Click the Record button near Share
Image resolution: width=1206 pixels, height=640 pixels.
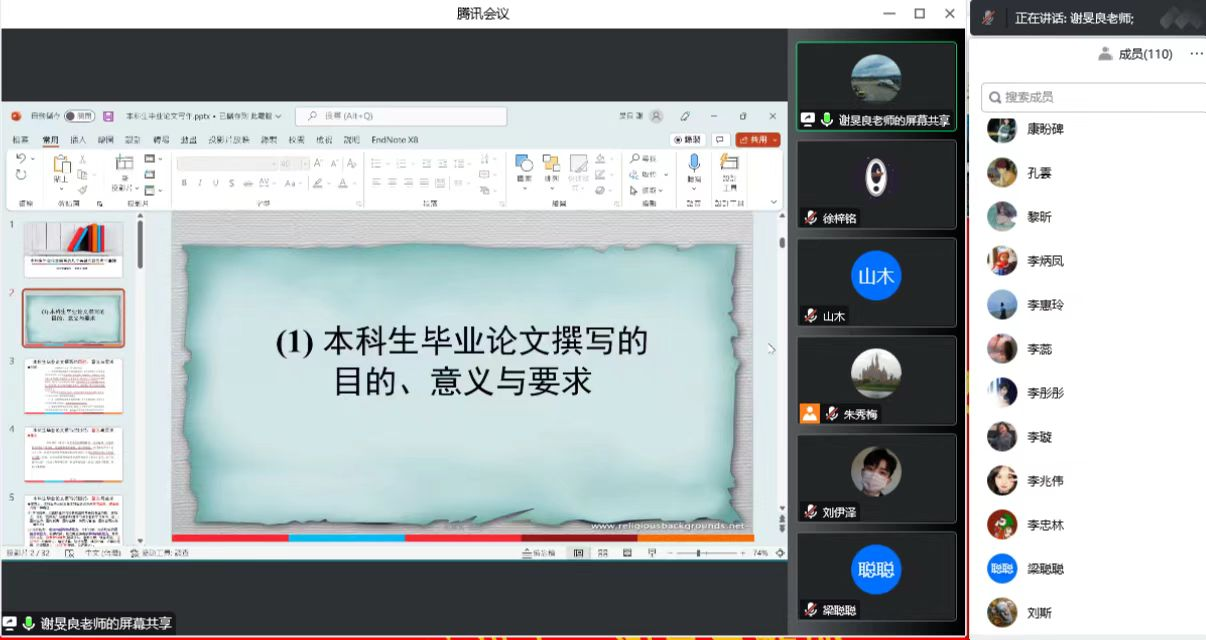click(x=687, y=140)
